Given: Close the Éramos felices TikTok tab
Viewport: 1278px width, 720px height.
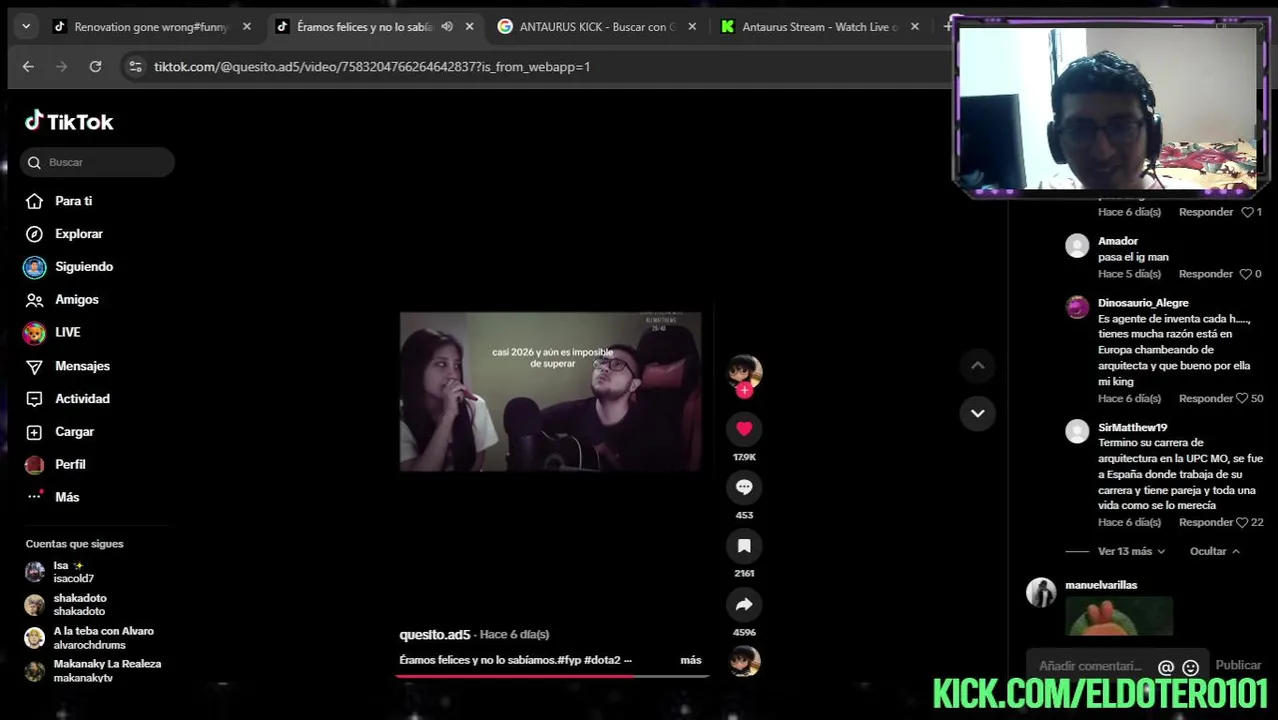Looking at the screenshot, I should [x=469, y=27].
